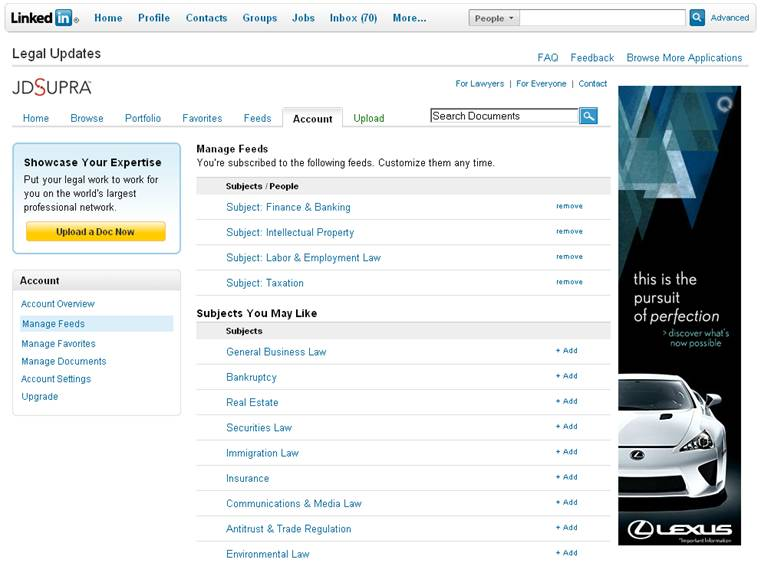Image resolution: width=761 pixels, height=563 pixels.
Task: Open the People search type dropdown
Action: point(494,18)
